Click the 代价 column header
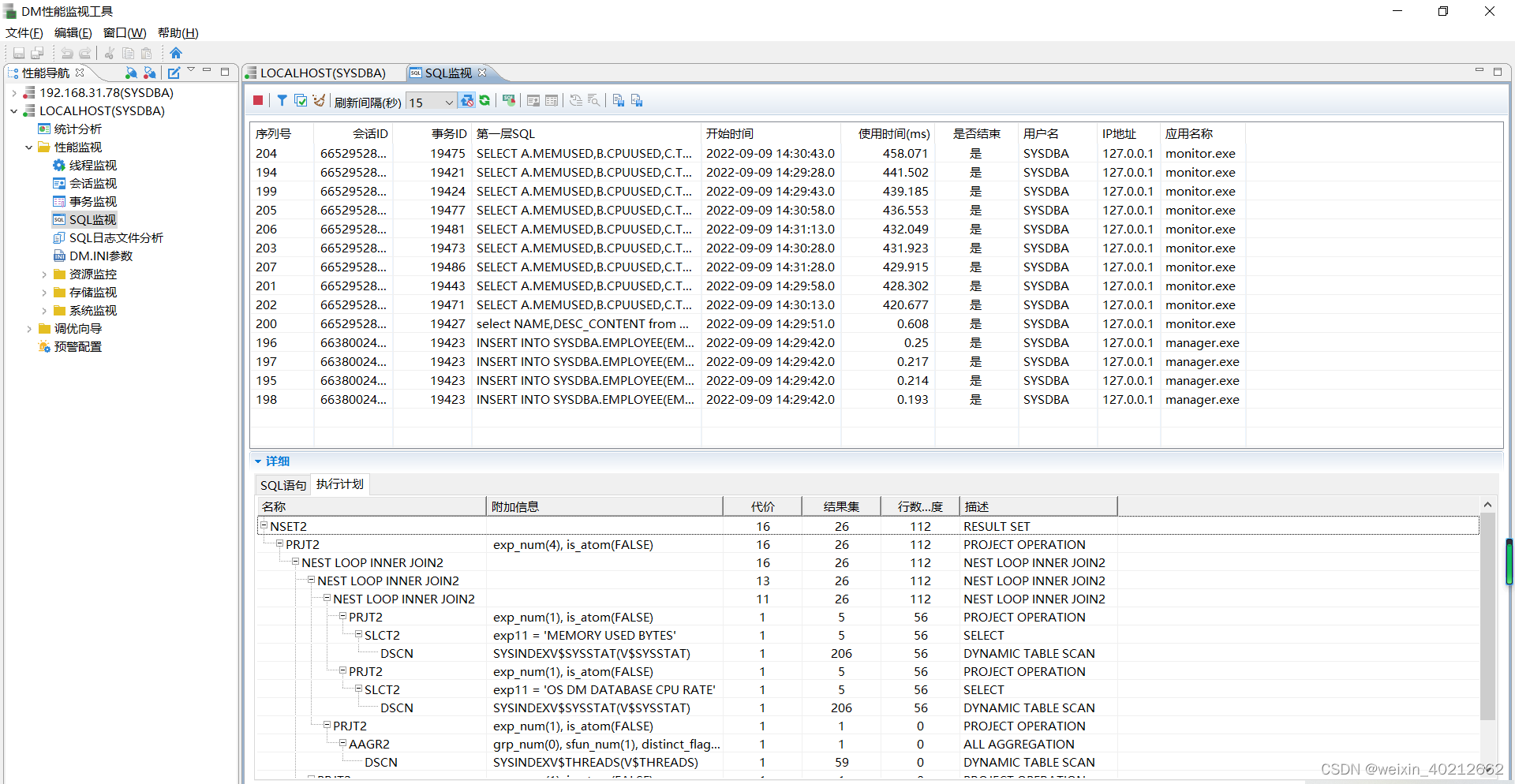1515x784 pixels. tap(762, 506)
